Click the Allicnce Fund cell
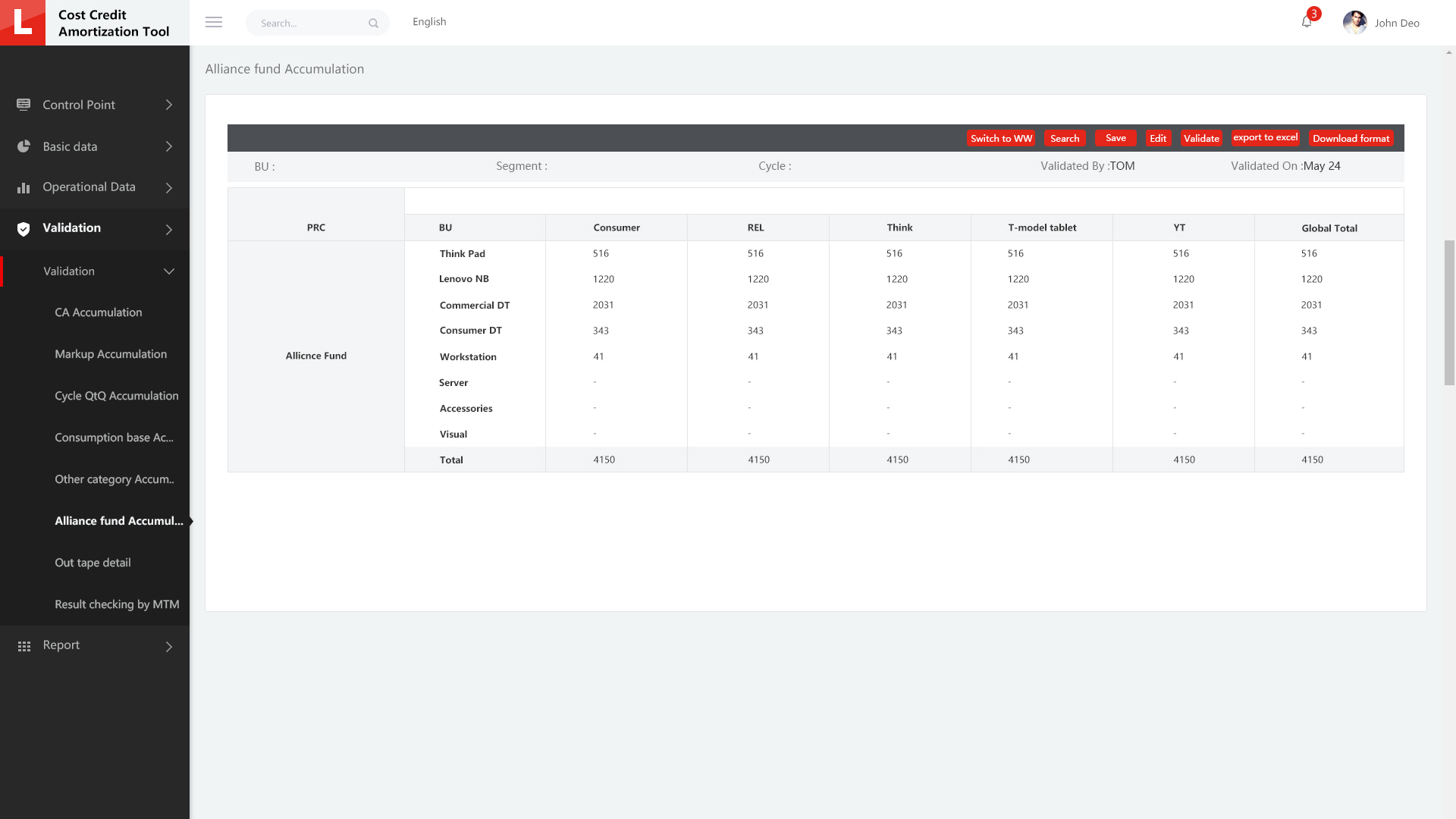Viewport: 1456px width, 819px height. point(316,356)
